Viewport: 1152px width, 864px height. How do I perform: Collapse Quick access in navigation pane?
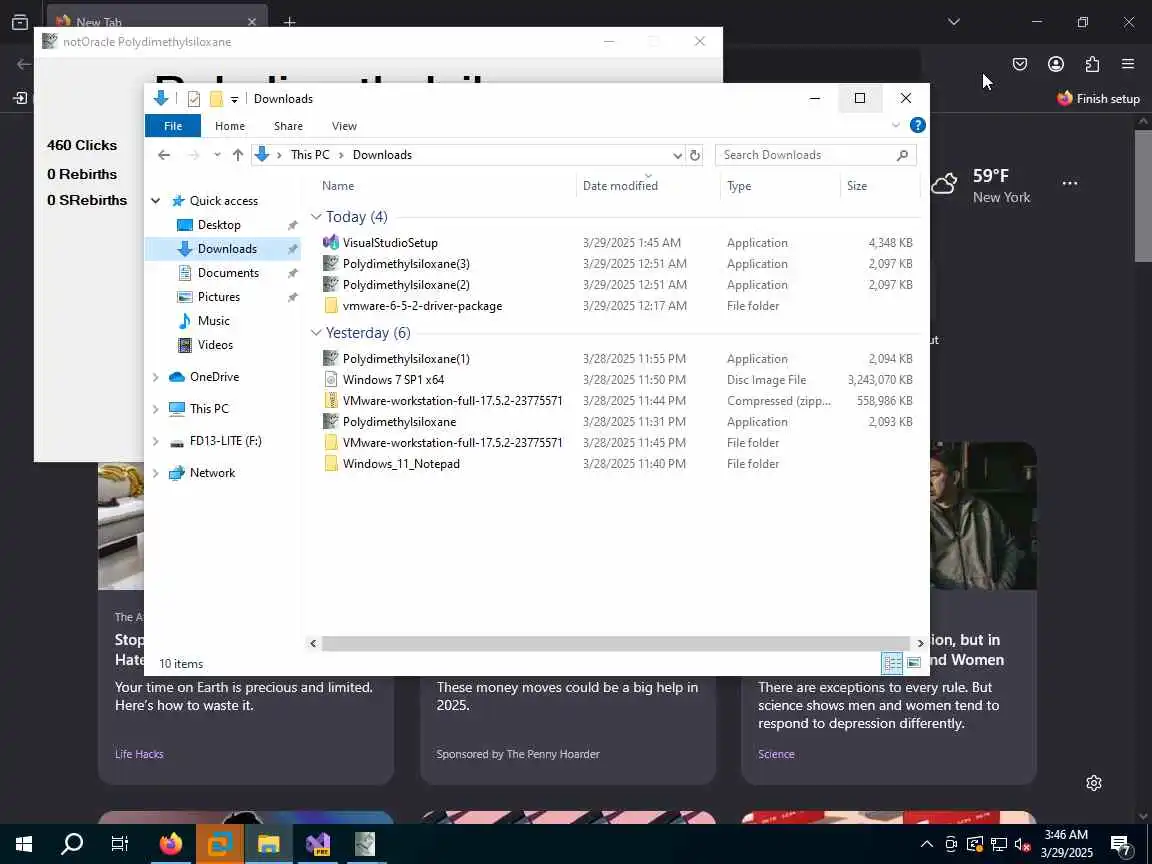[156, 201]
